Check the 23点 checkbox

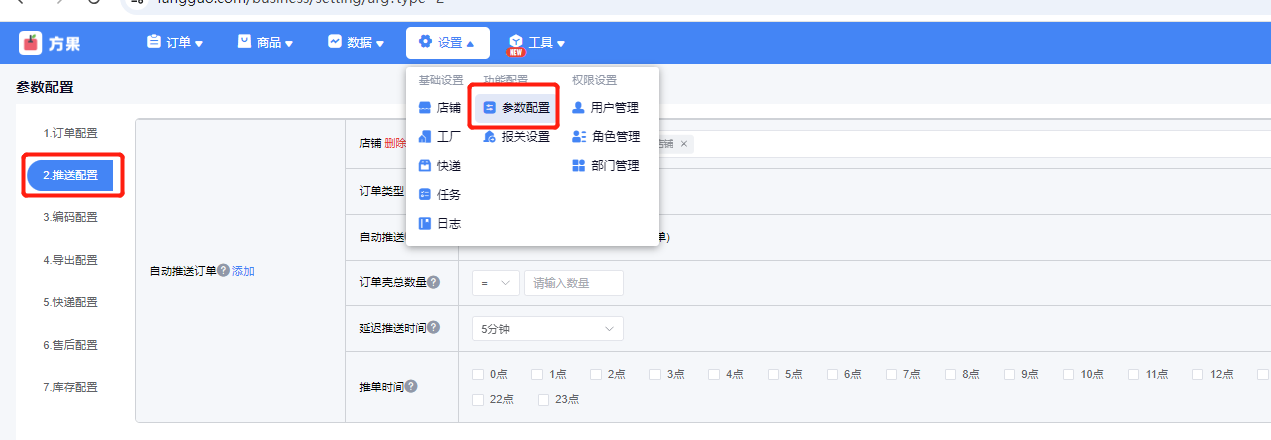[x=543, y=399]
